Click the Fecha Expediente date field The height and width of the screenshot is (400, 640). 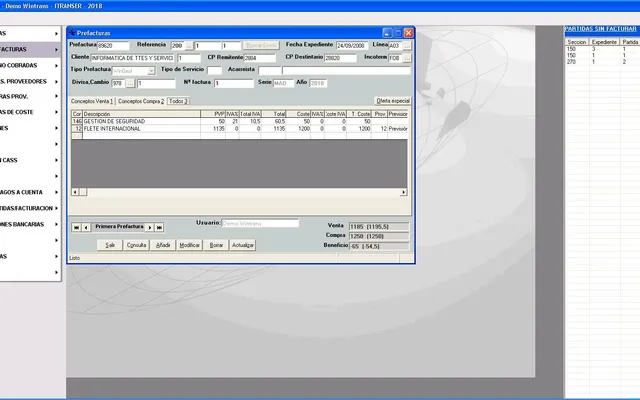pyautogui.click(x=352, y=46)
